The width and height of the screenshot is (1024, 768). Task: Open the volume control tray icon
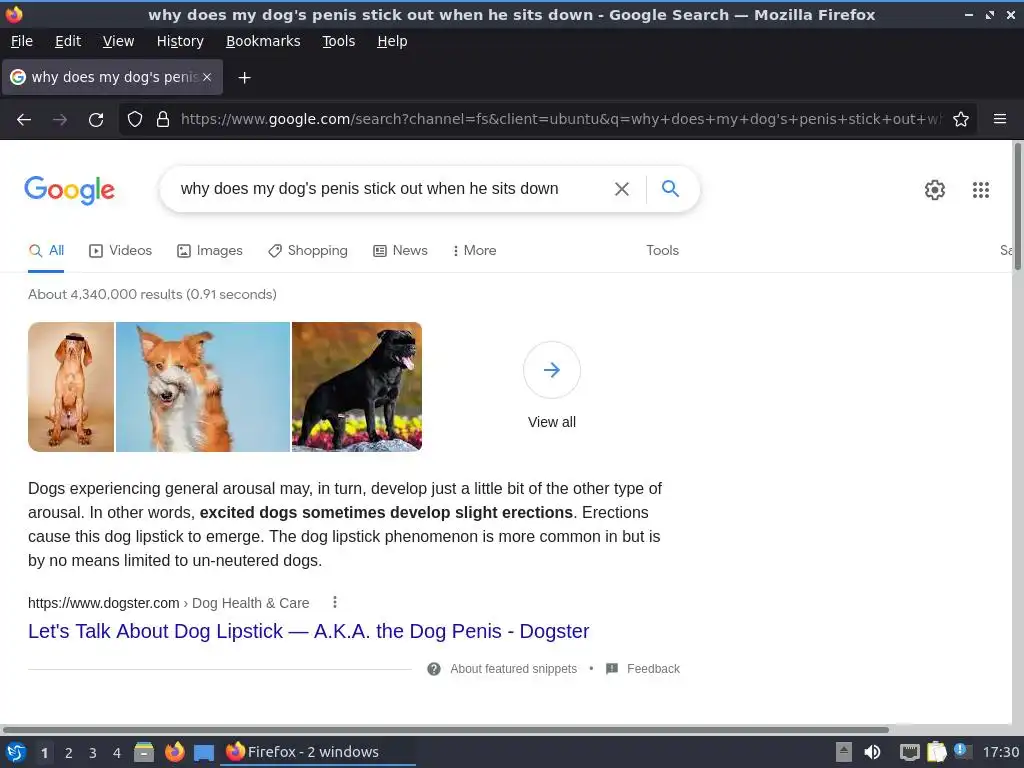872,752
